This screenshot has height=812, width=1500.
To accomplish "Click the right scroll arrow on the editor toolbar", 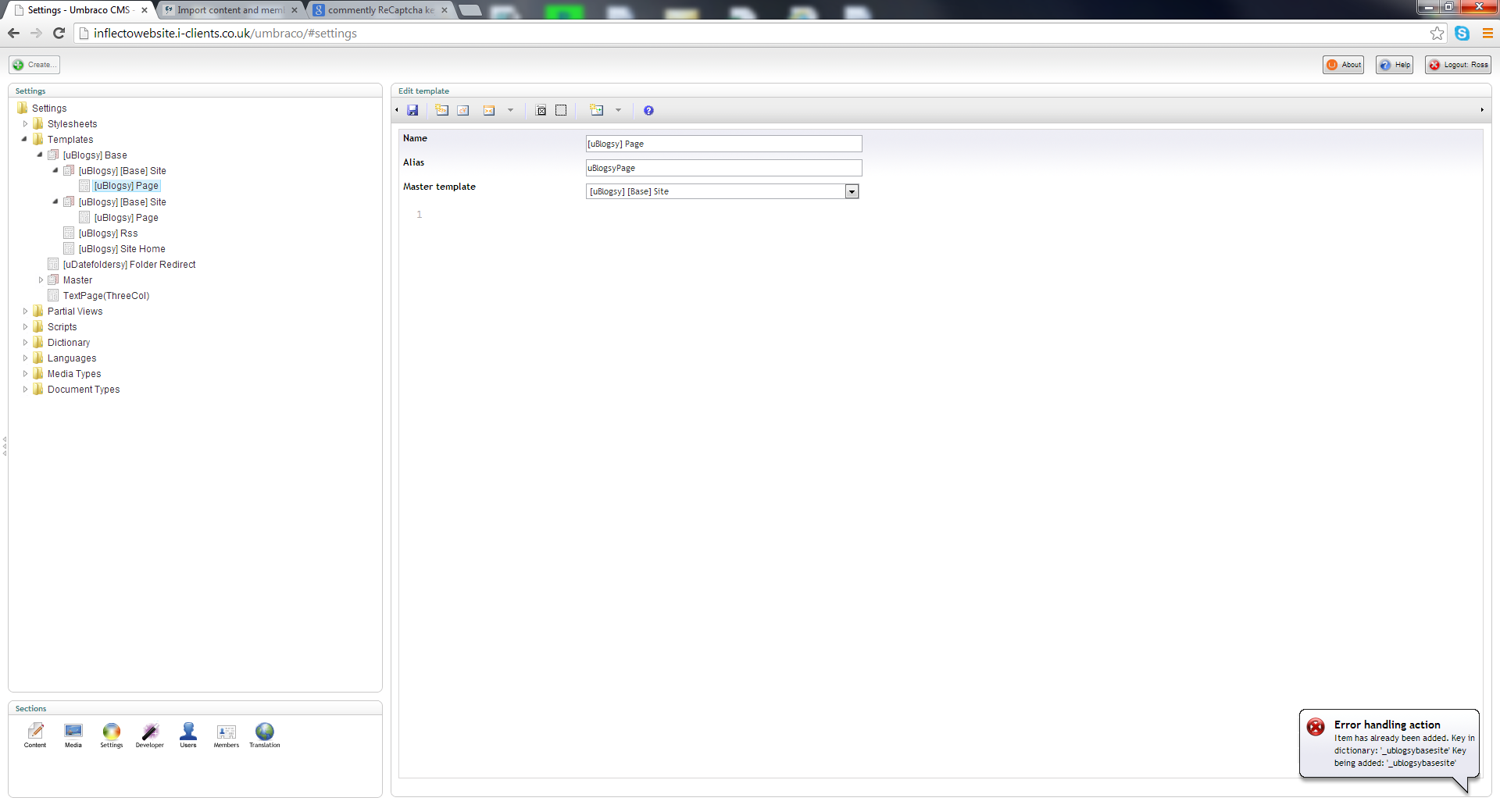I will click(x=1482, y=110).
